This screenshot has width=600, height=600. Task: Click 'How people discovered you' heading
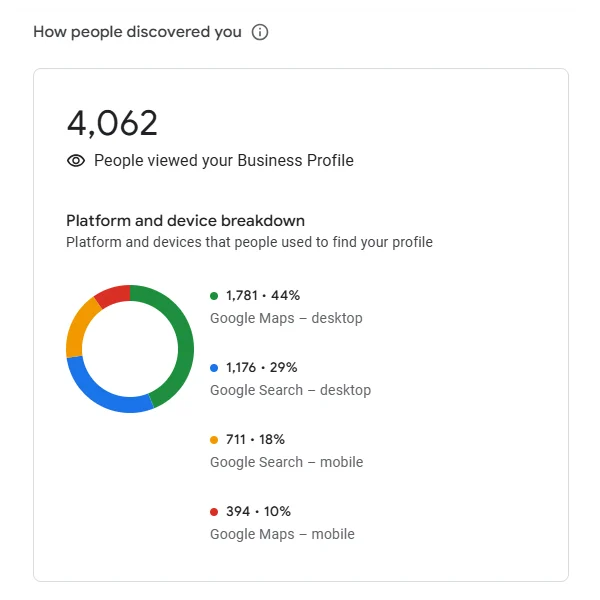coord(137,32)
